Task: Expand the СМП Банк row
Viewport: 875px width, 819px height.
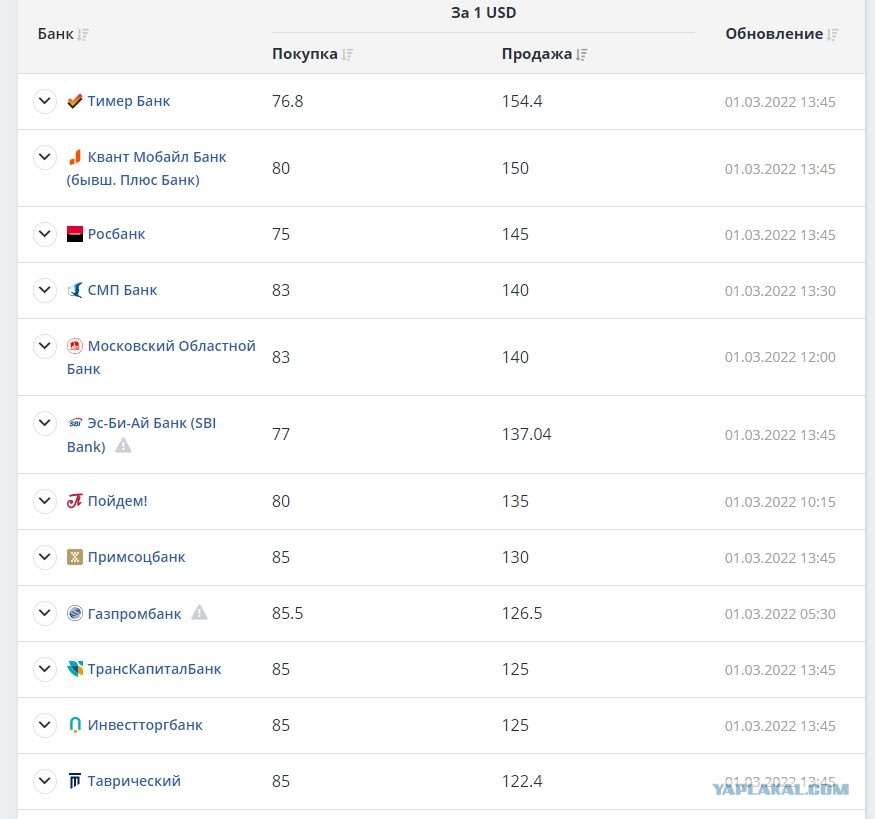Action: [45, 290]
